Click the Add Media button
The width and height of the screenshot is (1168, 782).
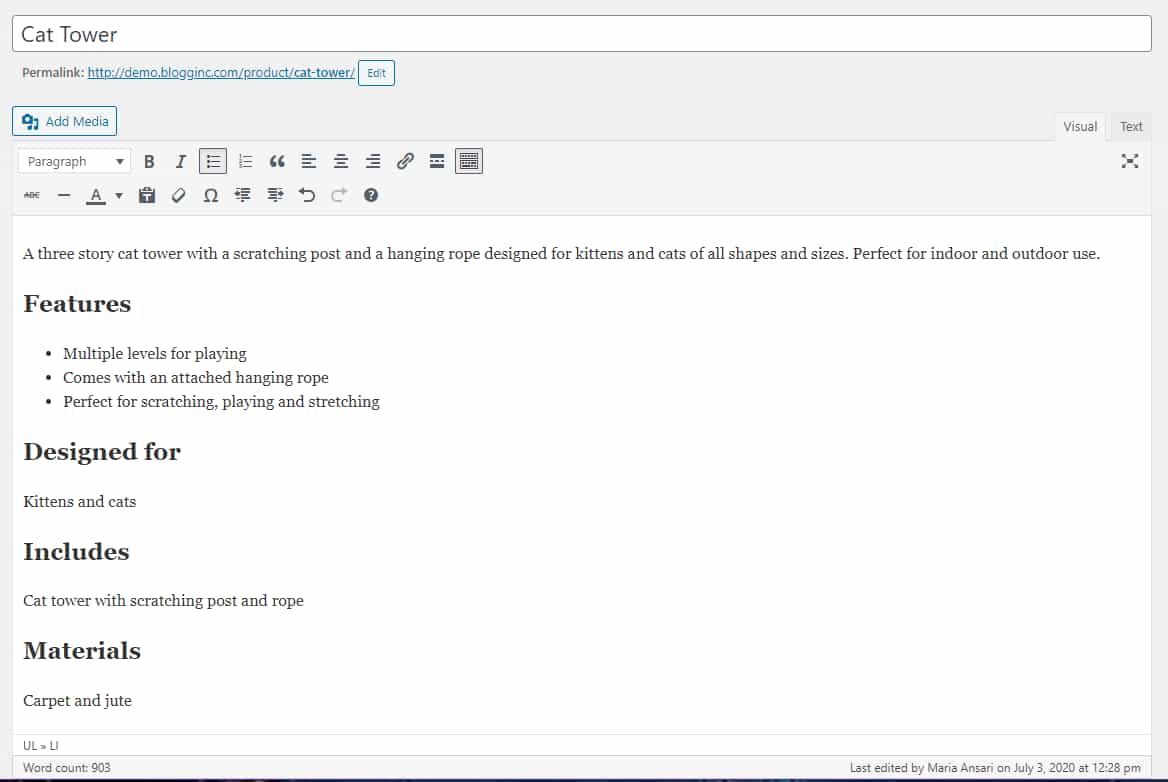[65, 121]
